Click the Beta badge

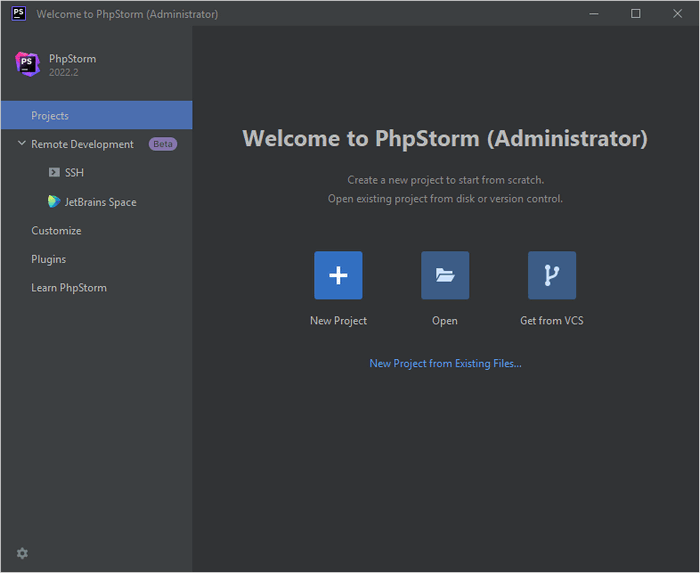[163, 144]
